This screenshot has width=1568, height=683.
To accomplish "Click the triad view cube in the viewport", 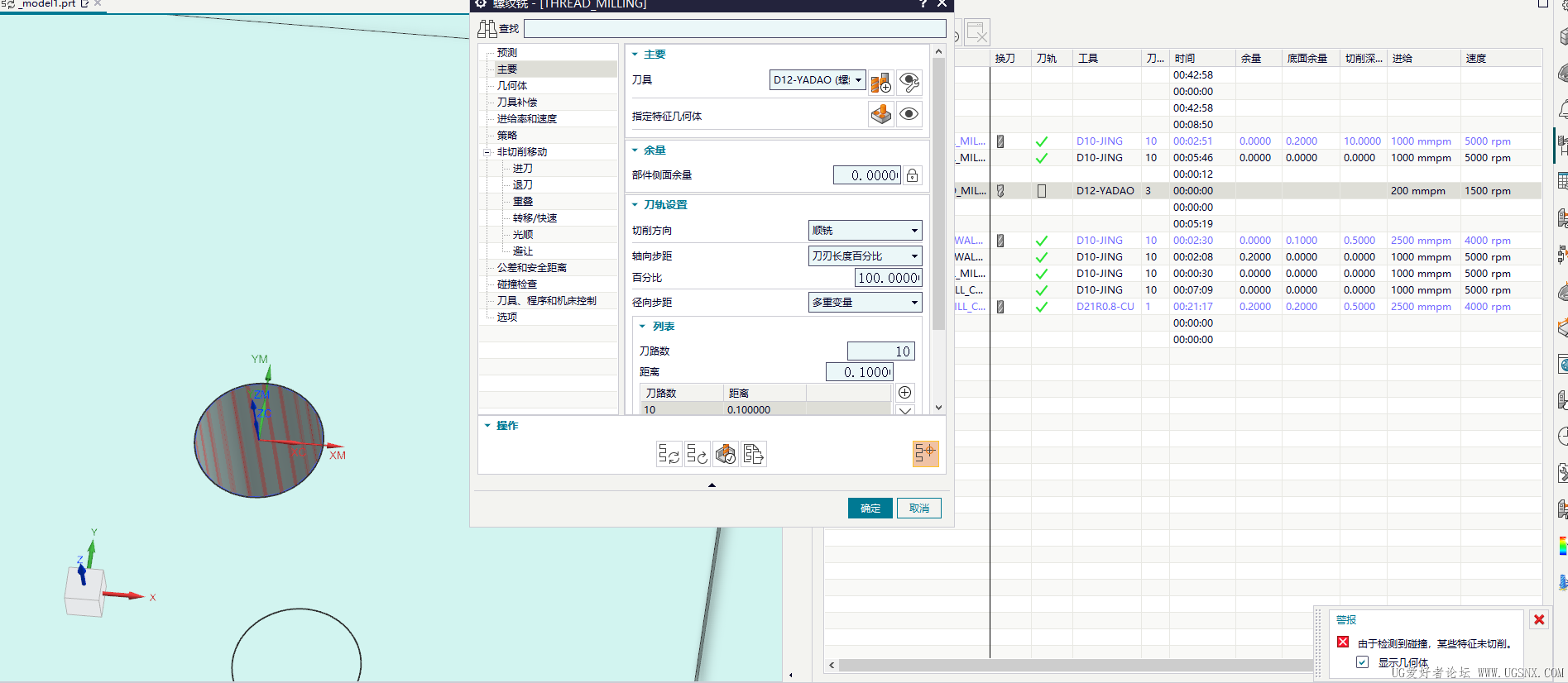I will (84, 592).
